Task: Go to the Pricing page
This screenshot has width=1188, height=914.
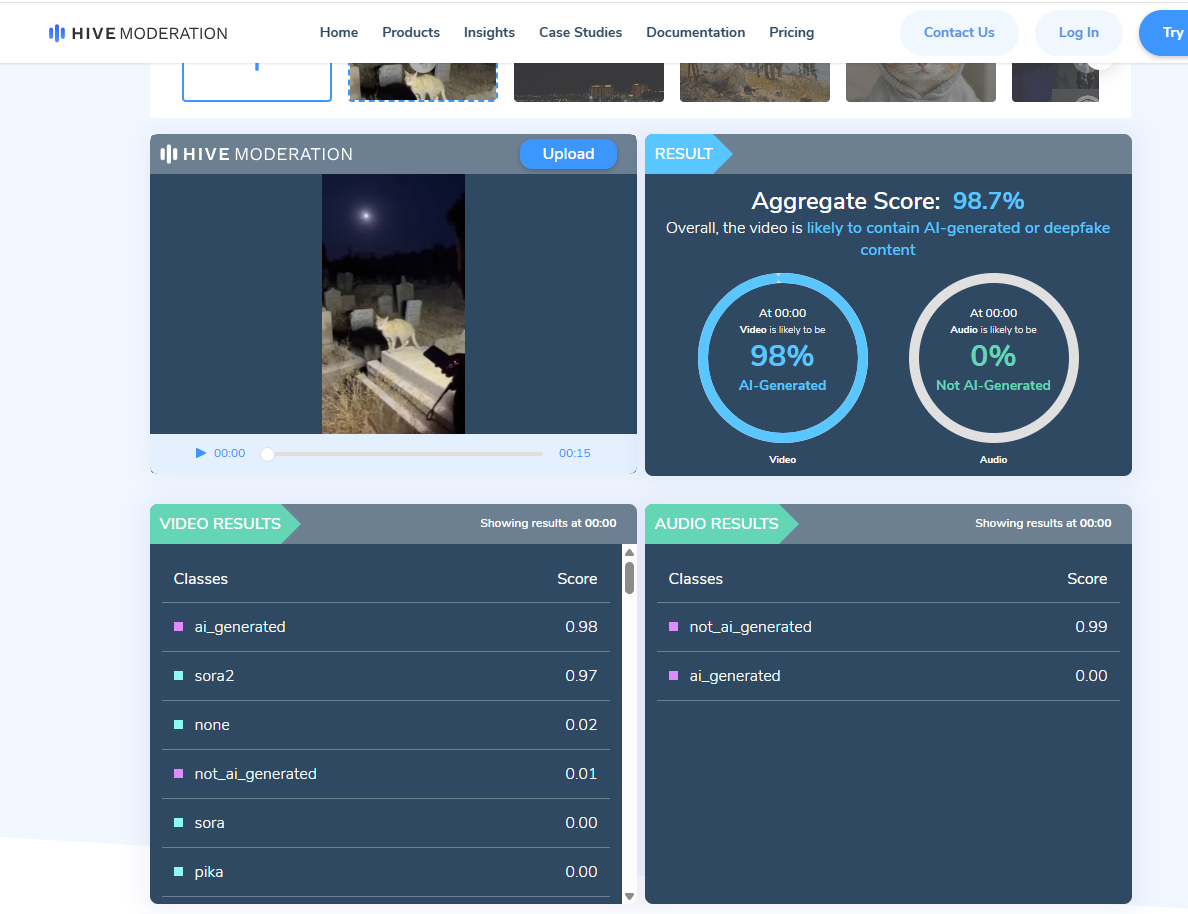Action: click(x=791, y=32)
